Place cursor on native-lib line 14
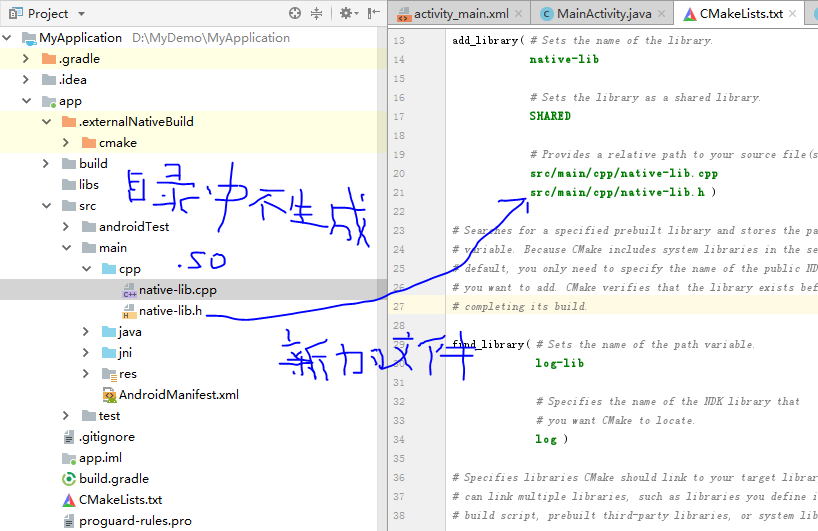The width and height of the screenshot is (818, 531). click(564, 59)
